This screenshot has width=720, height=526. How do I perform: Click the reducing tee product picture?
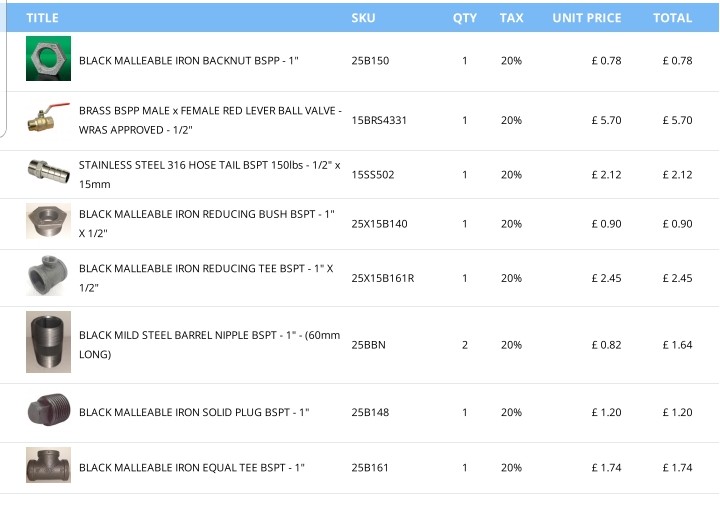pos(48,275)
